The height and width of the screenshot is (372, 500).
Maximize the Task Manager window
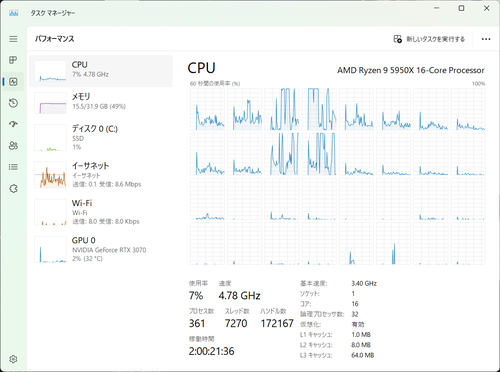pyautogui.click(x=461, y=8)
